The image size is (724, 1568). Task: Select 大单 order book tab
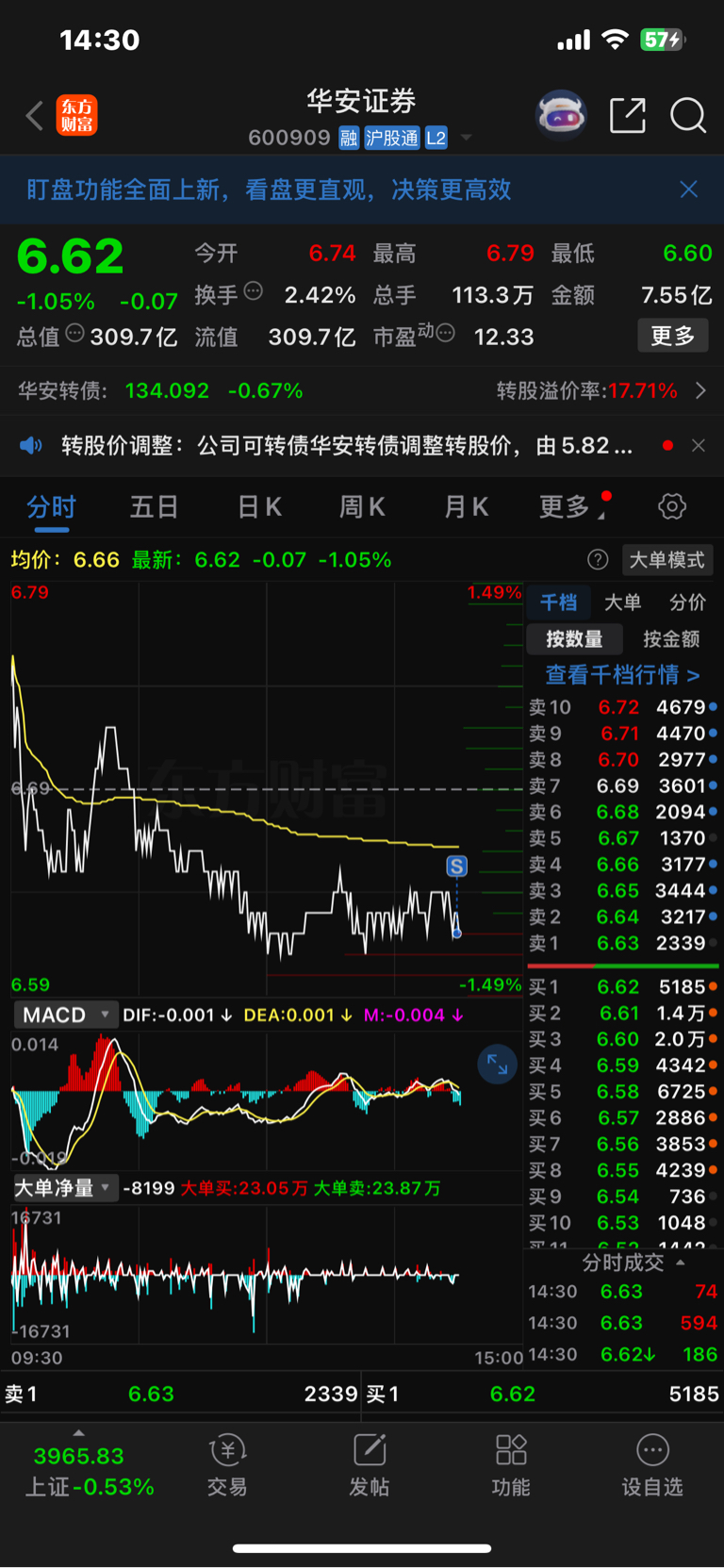click(622, 602)
